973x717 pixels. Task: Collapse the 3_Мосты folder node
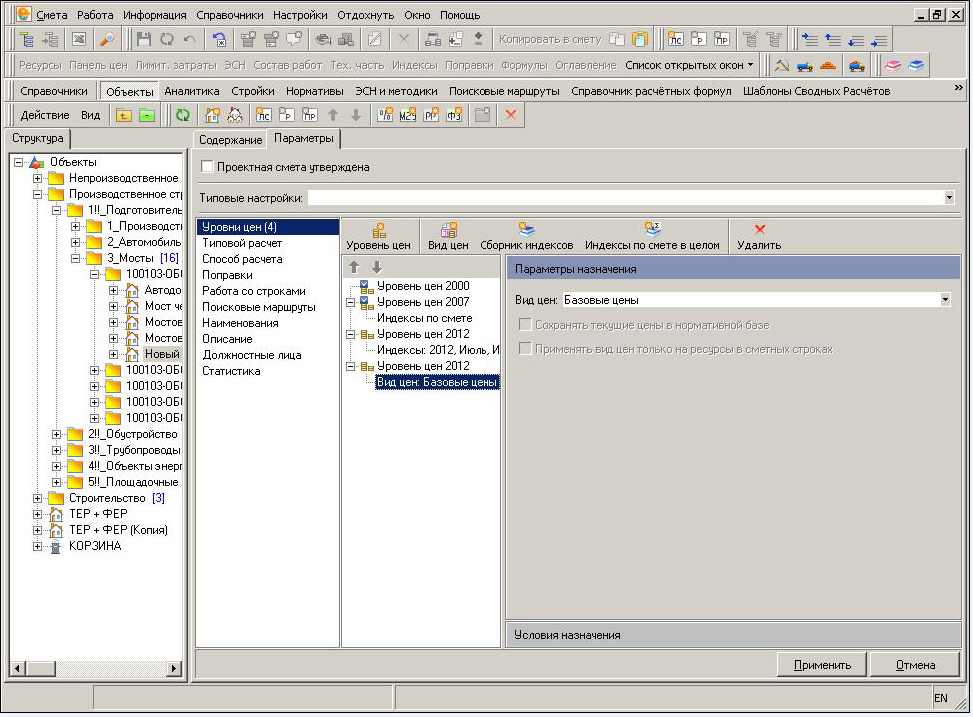[75, 258]
